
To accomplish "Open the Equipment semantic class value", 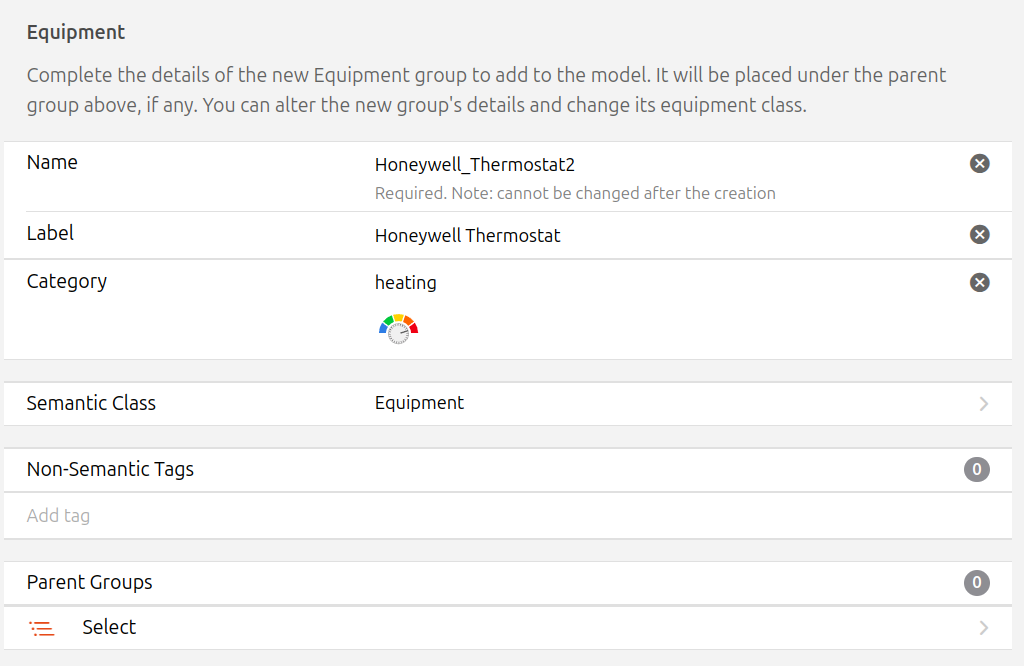I will [419, 403].
